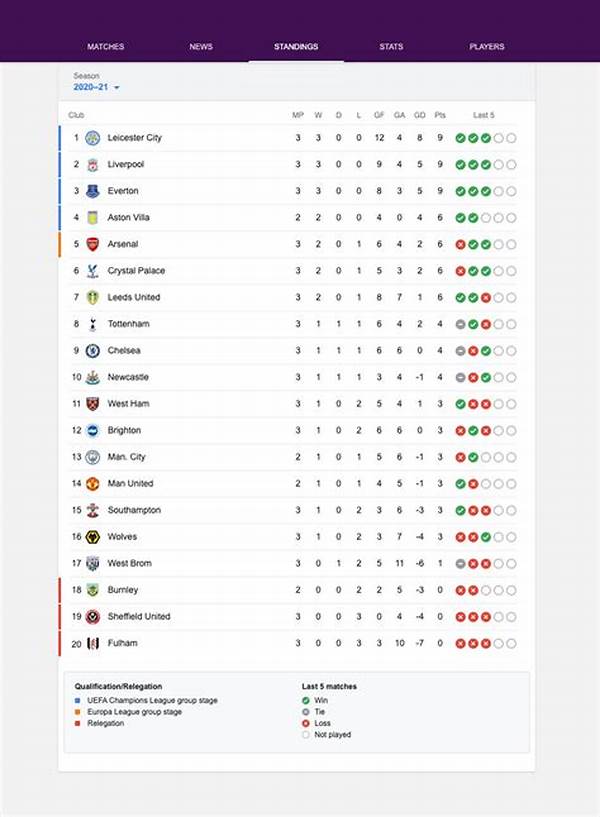Click the Chelsea club crest icon
The width and height of the screenshot is (600, 817).
92,351
